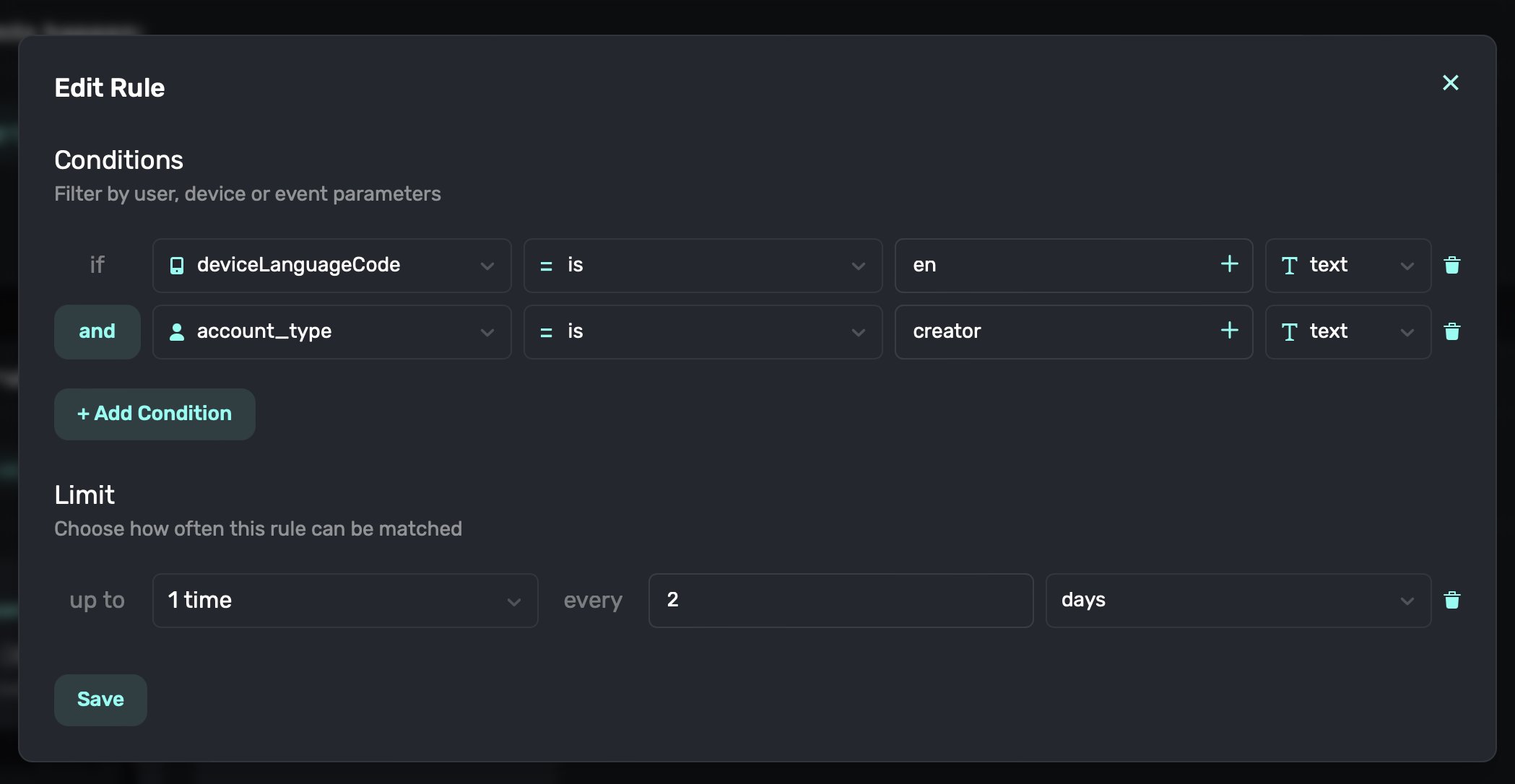The height and width of the screenshot is (784, 1515).
Task: Delete the deviceLanguageCode condition row
Action: 1451,265
